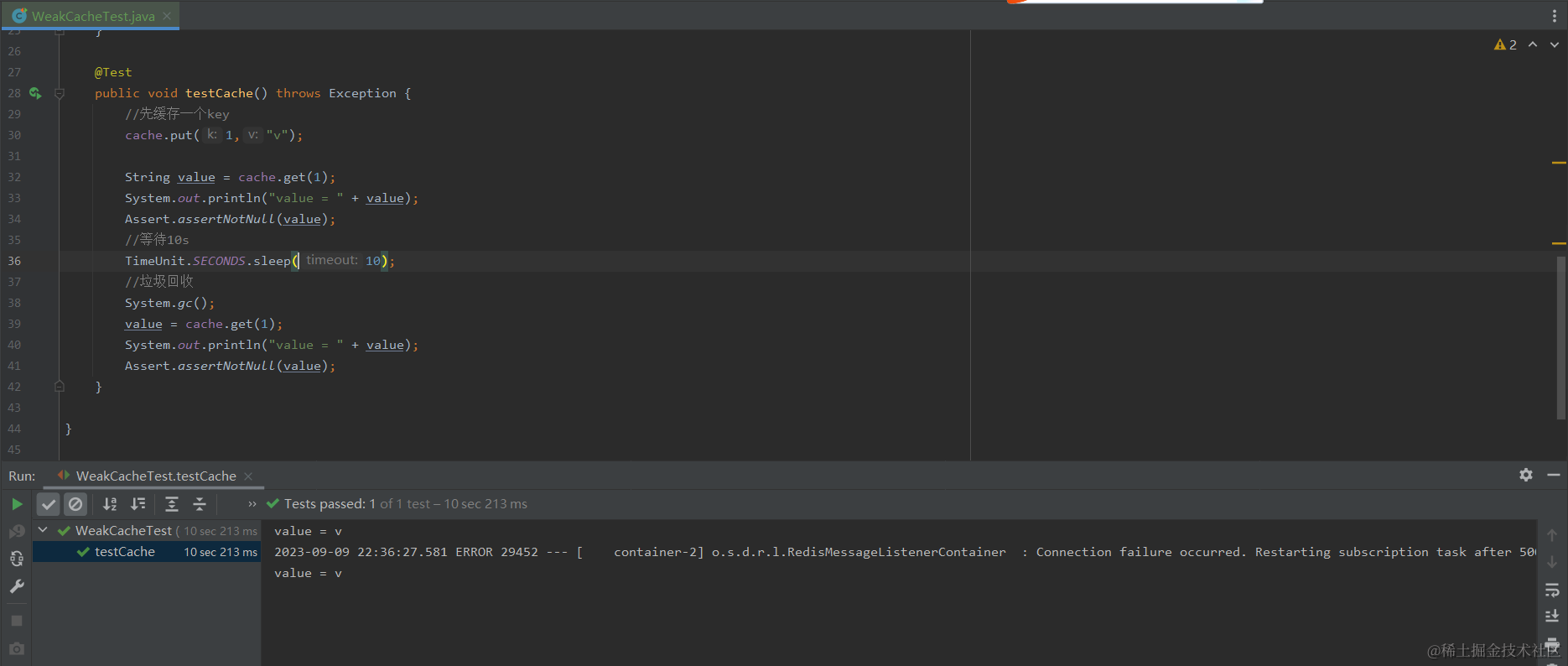Click the ERROR log line in console
Screen dimensions: 1568x666
click(x=906, y=552)
